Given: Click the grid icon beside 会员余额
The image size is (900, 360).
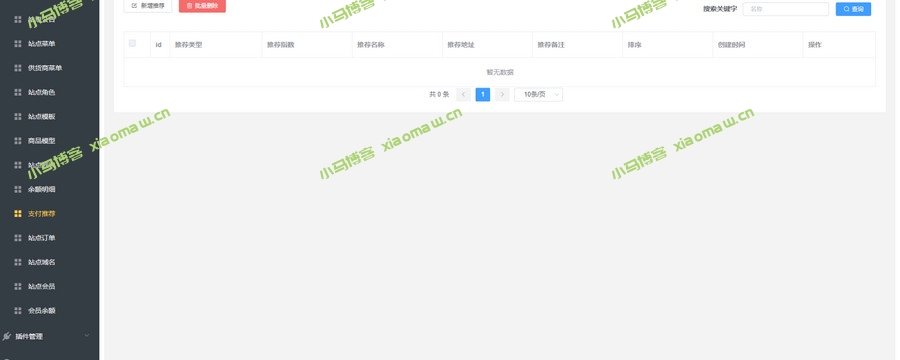Looking at the screenshot, I should (x=18, y=311).
